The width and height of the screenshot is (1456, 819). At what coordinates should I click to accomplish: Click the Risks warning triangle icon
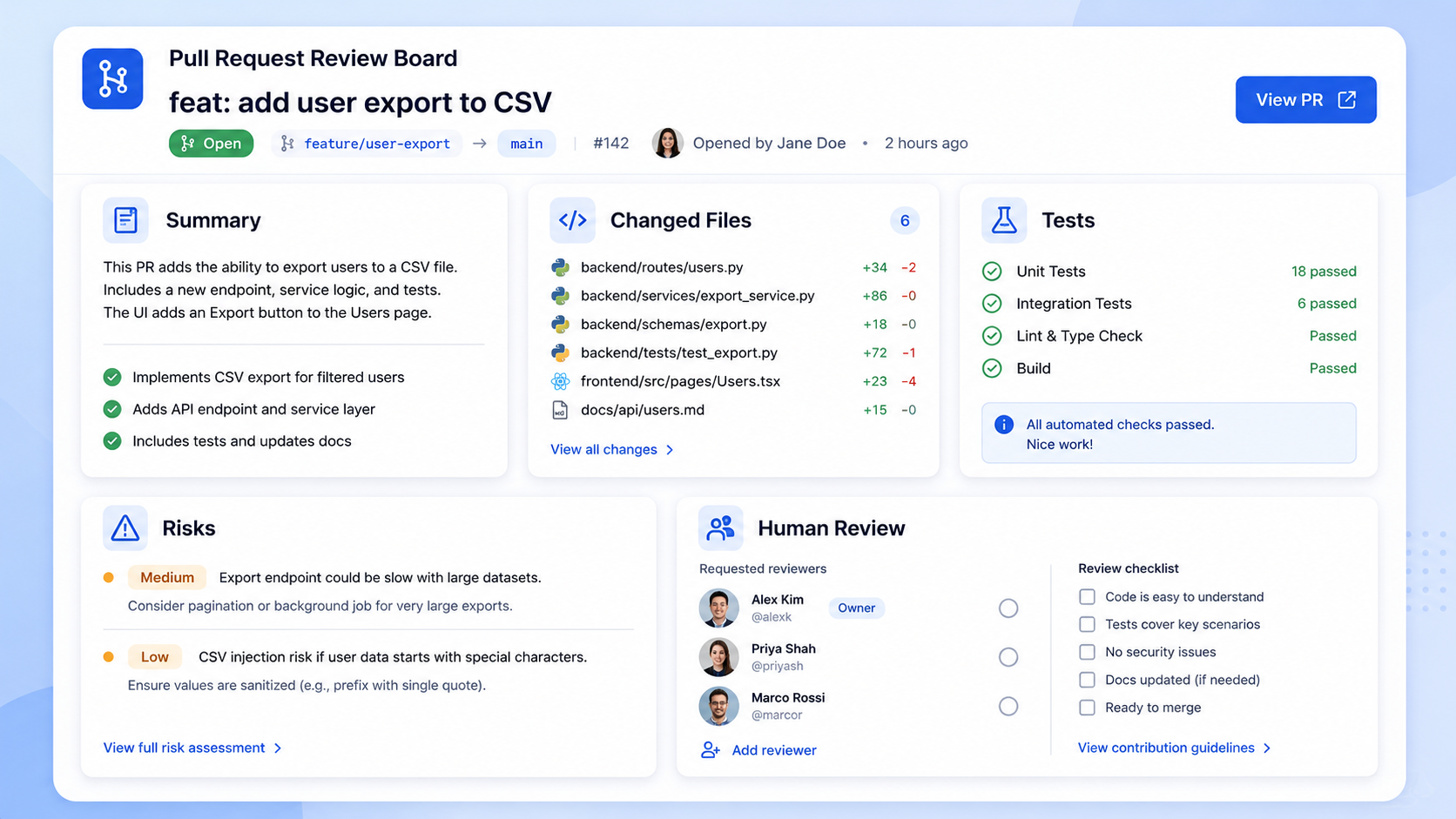tap(125, 528)
